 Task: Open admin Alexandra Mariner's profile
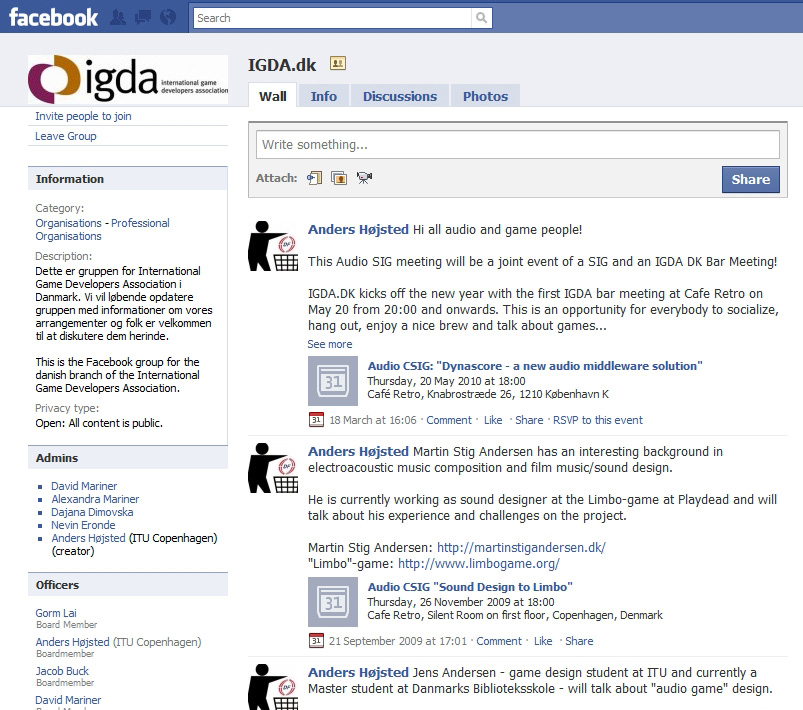(x=95, y=499)
